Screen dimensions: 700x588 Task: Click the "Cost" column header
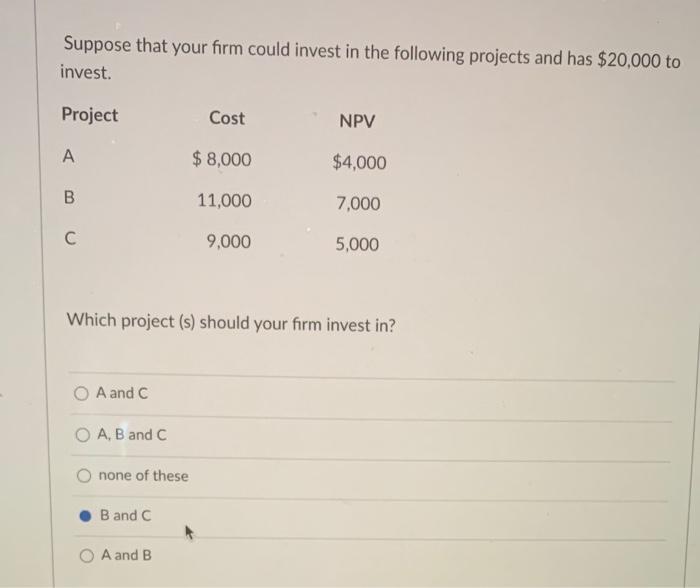point(227,118)
